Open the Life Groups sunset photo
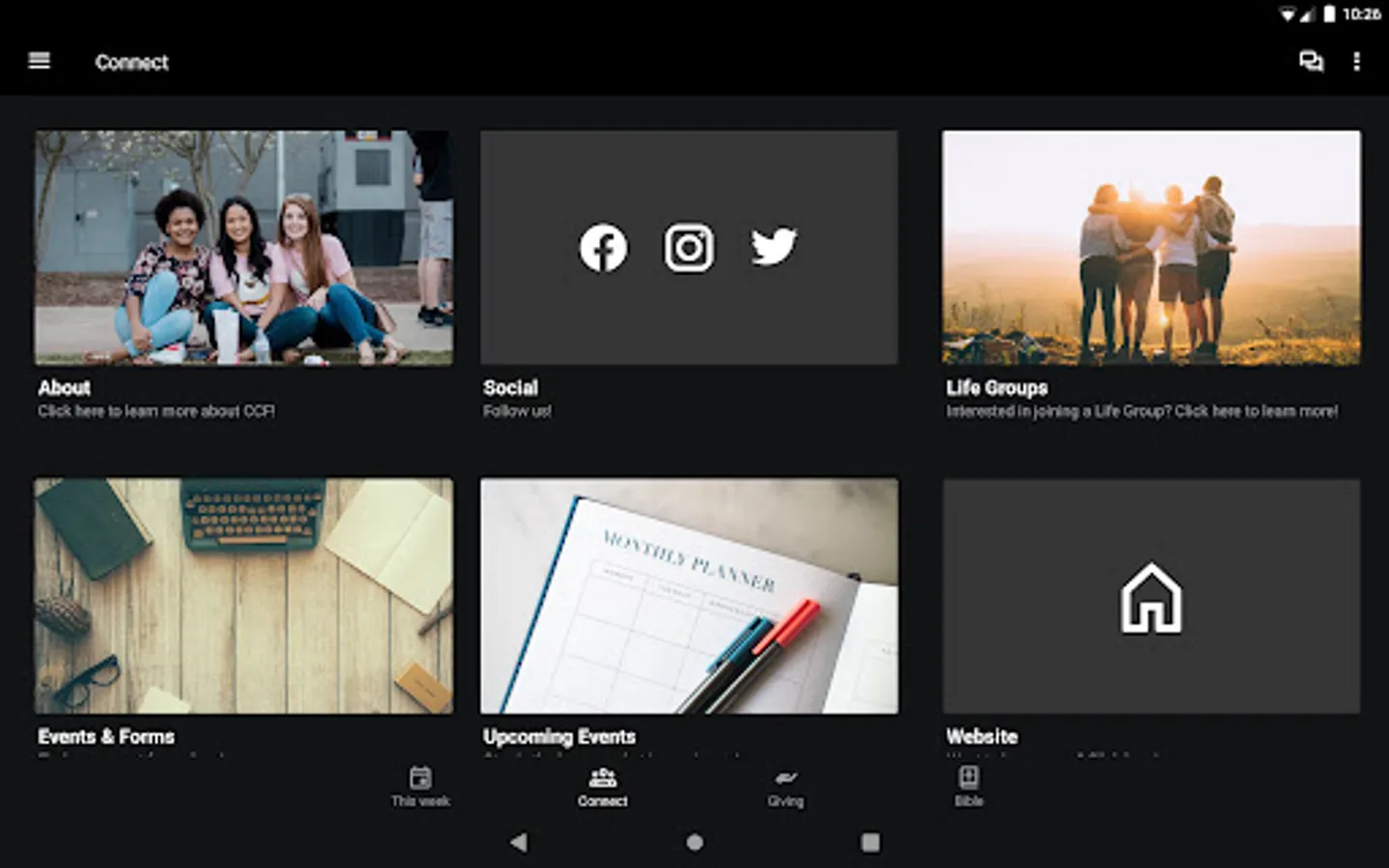This screenshot has height=868, width=1389. pyautogui.click(x=1152, y=248)
